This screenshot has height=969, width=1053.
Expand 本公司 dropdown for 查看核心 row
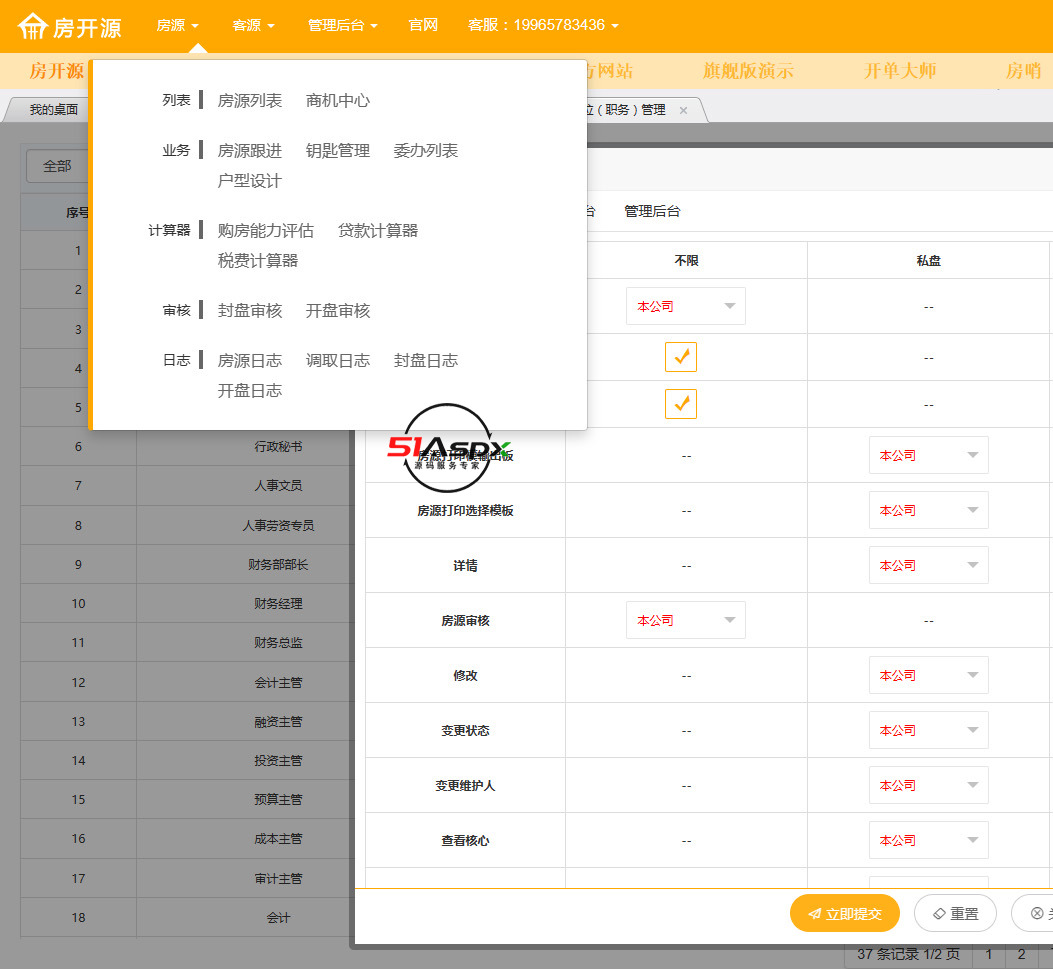(929, 841)
